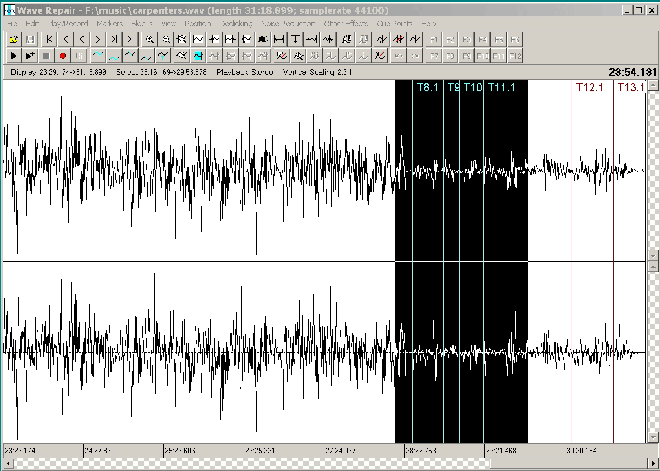Open the File menu
The width and height of the screenshot is (660, 471).
click(x=13, y=22)
